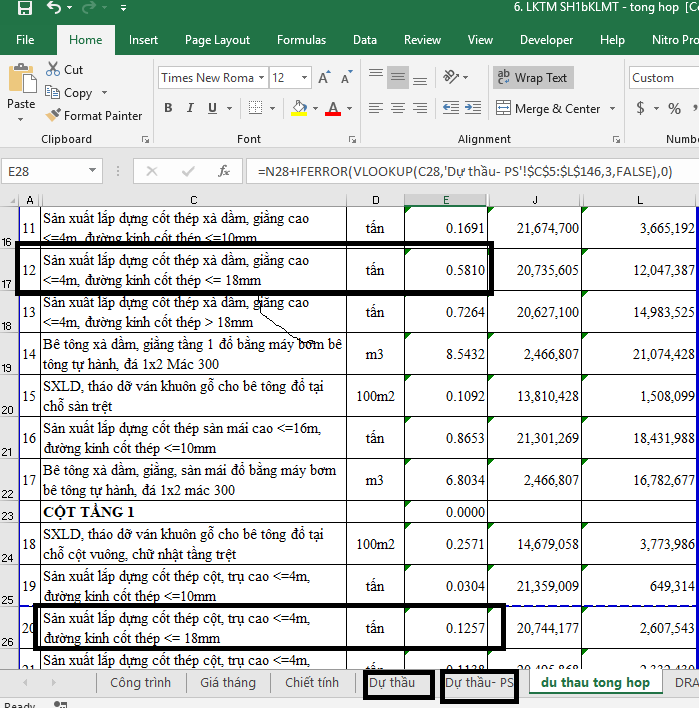
Task: Copy the selected cells
Action: 69,93
